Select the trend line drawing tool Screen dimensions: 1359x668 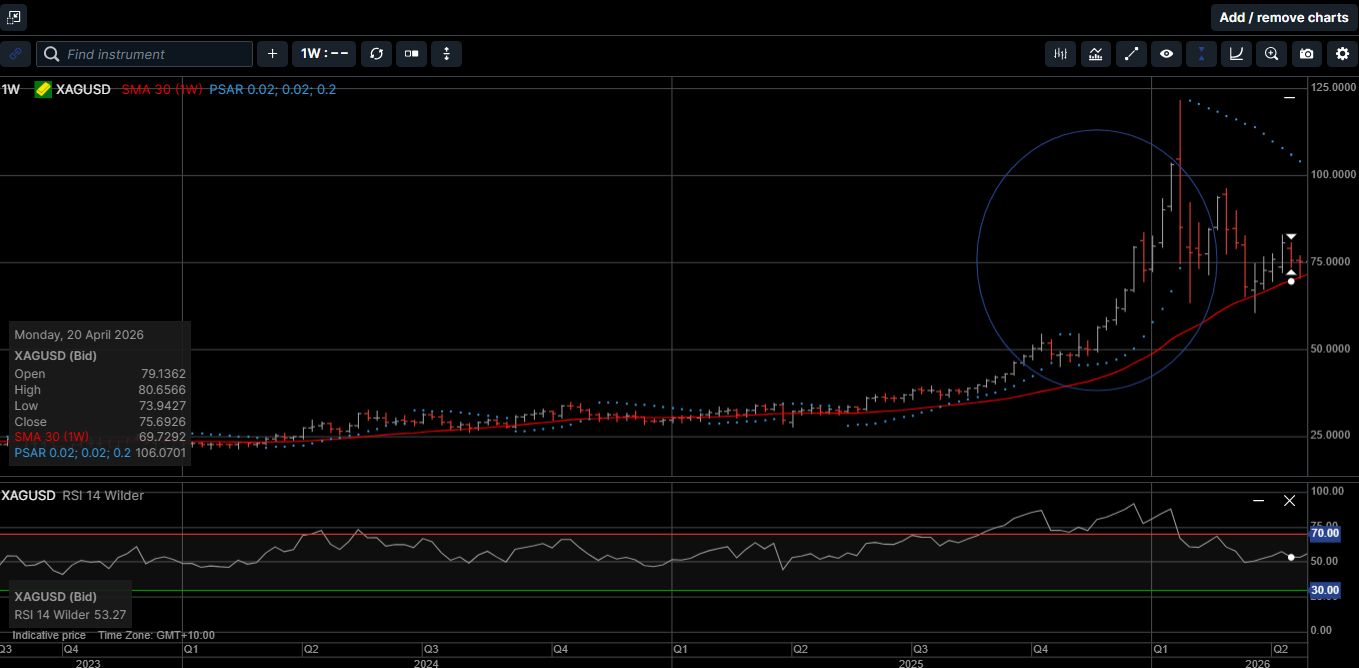tap(1131, 54)
